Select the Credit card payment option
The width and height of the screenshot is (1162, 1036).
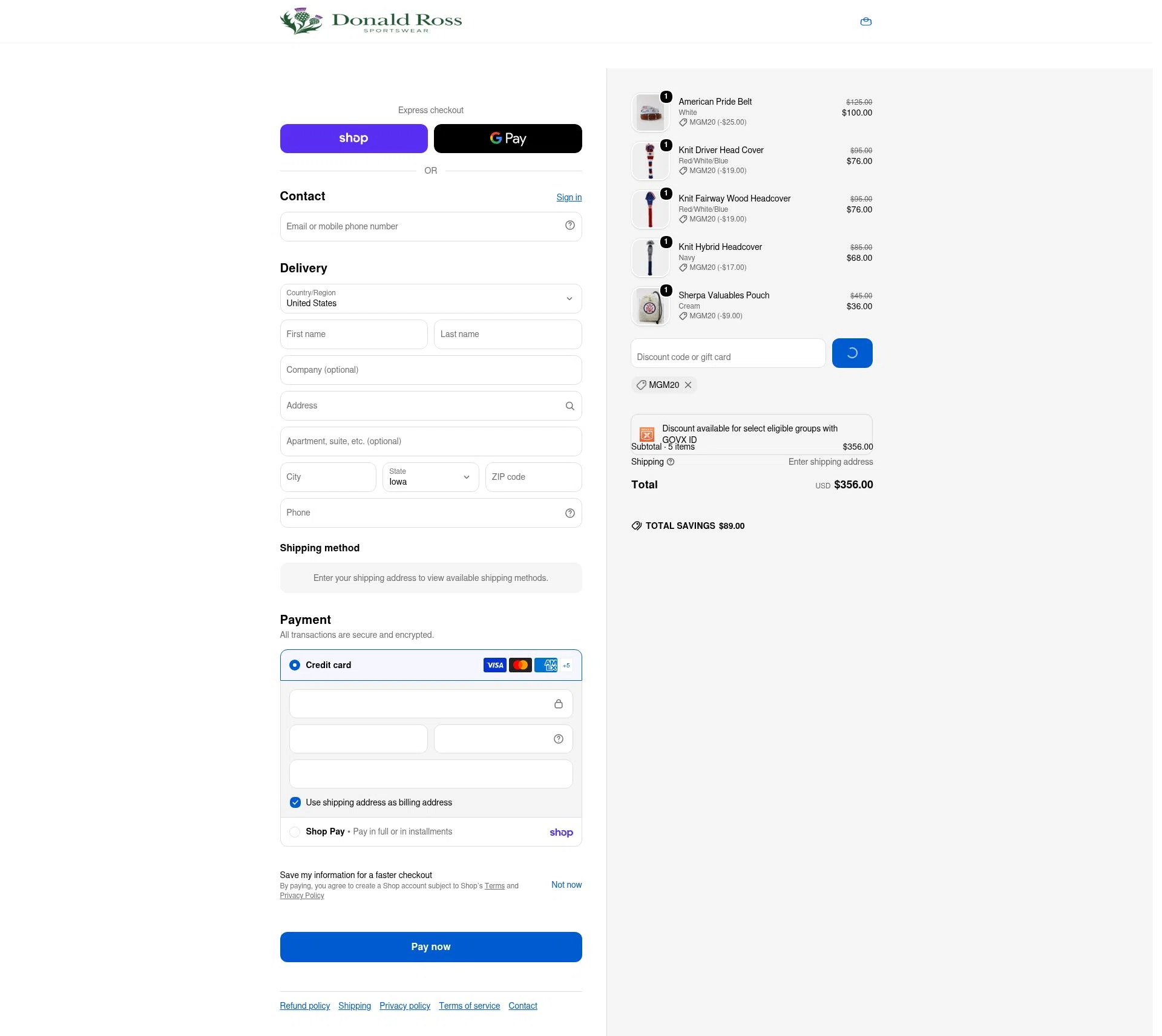(295, 665)
